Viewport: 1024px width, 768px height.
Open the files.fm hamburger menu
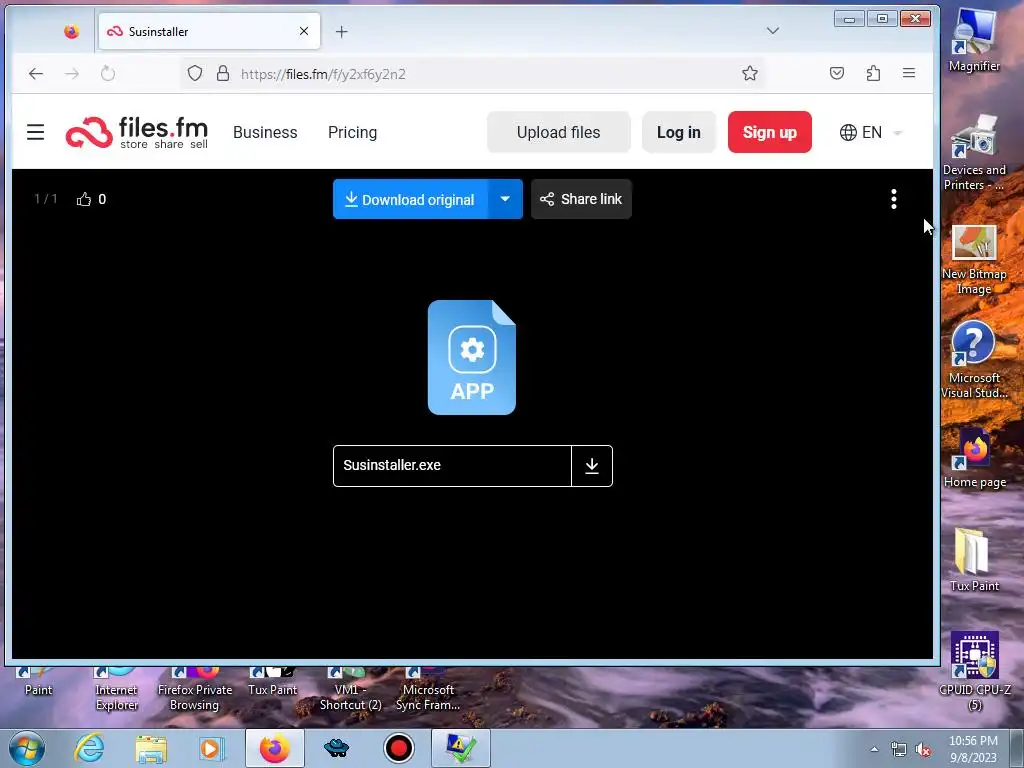(x=35, y=133)
